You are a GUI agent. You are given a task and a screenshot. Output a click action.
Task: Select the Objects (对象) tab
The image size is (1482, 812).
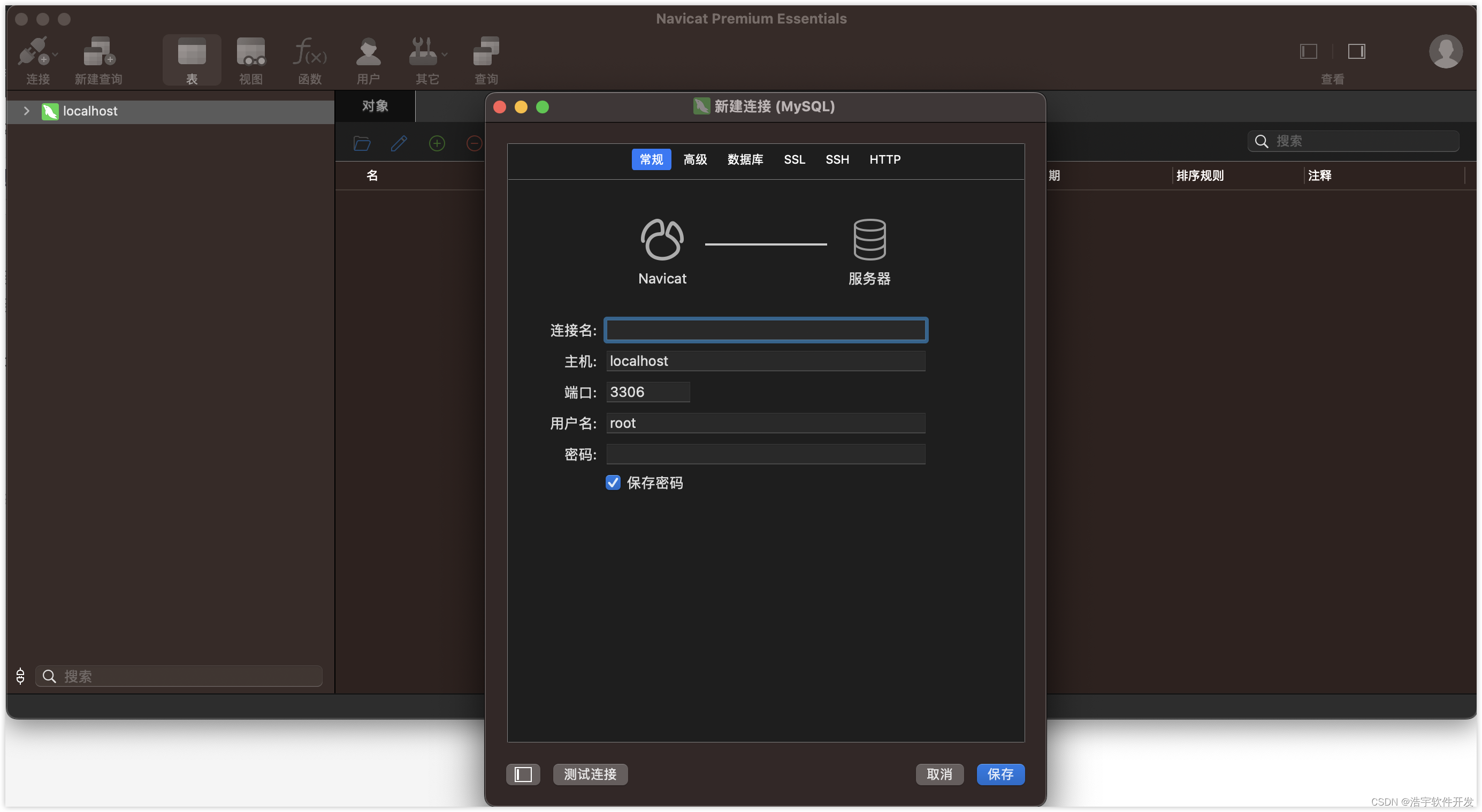(x=375, y=106)
